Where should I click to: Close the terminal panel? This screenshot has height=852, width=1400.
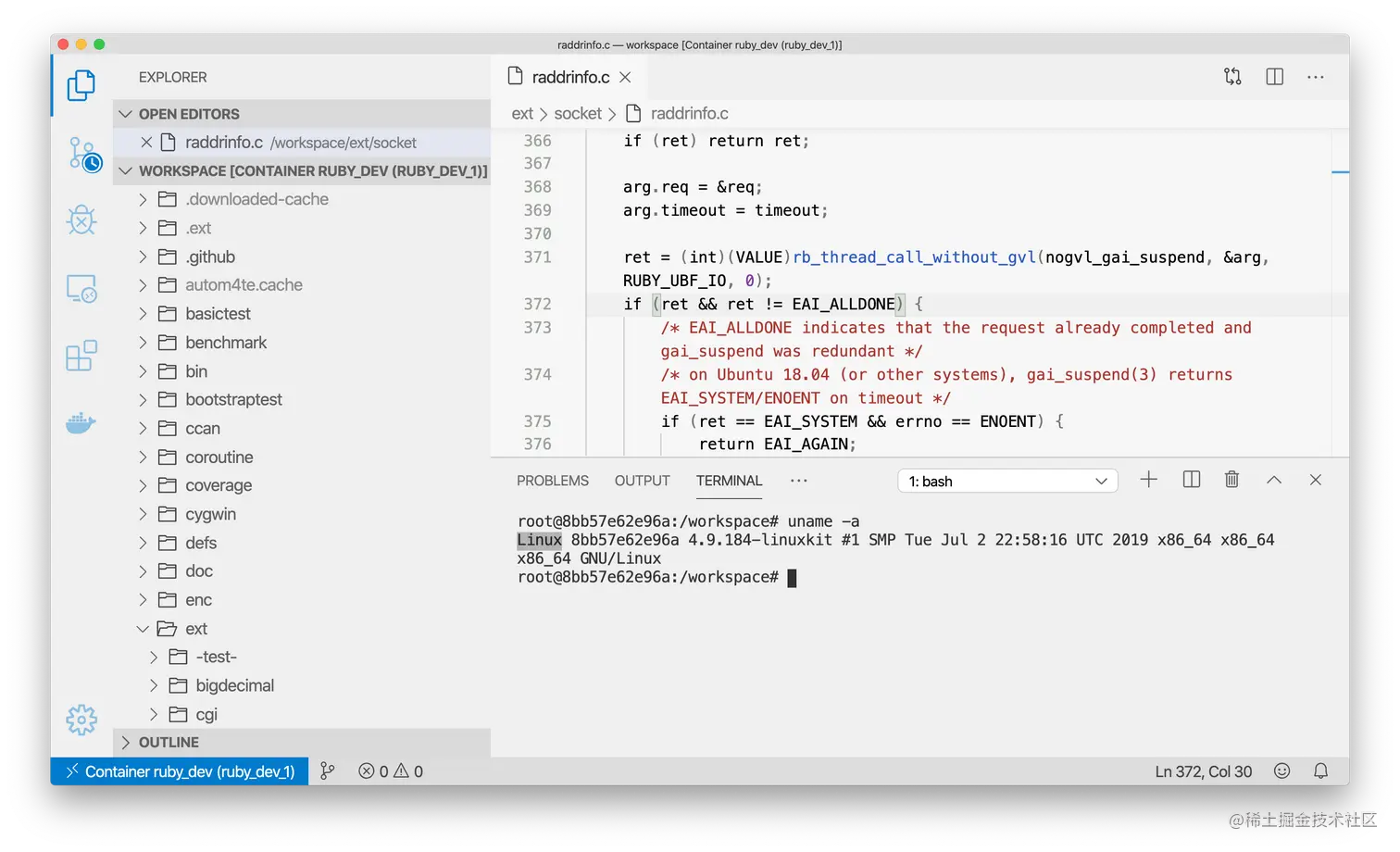click(1316, 480)
